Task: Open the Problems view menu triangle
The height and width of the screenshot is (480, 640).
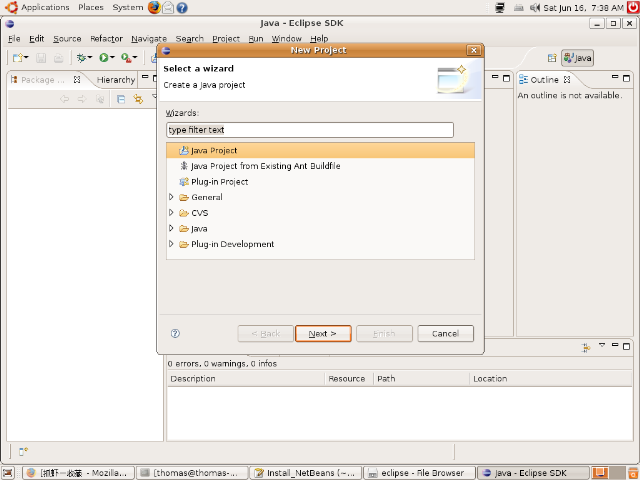Action: click(602, 345)
